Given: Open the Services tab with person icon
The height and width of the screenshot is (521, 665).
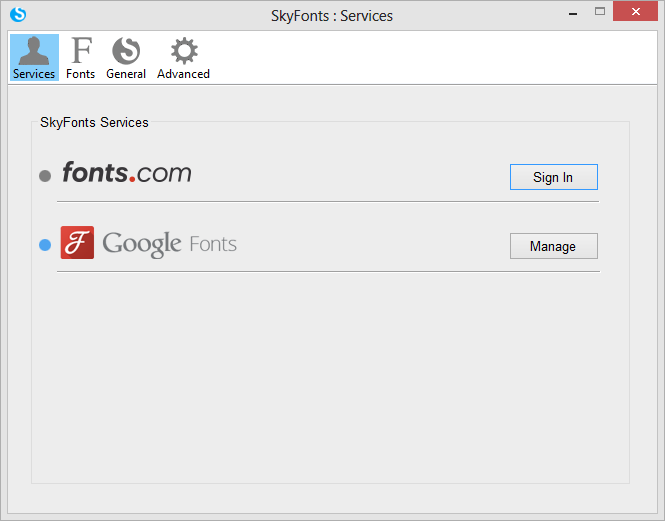Looking at the screenshot, I should (34, 58).
